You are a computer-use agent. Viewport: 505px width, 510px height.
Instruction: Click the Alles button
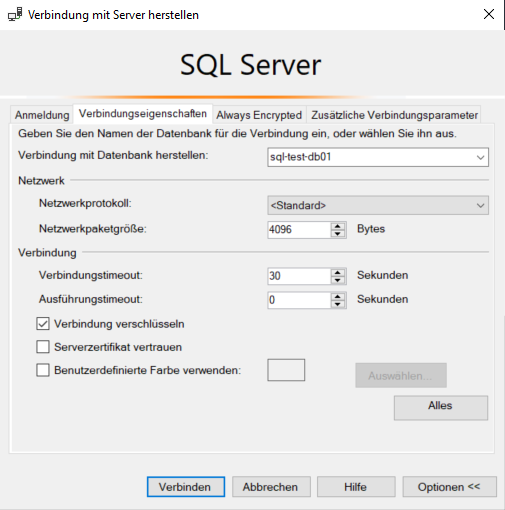coord(441,407)
